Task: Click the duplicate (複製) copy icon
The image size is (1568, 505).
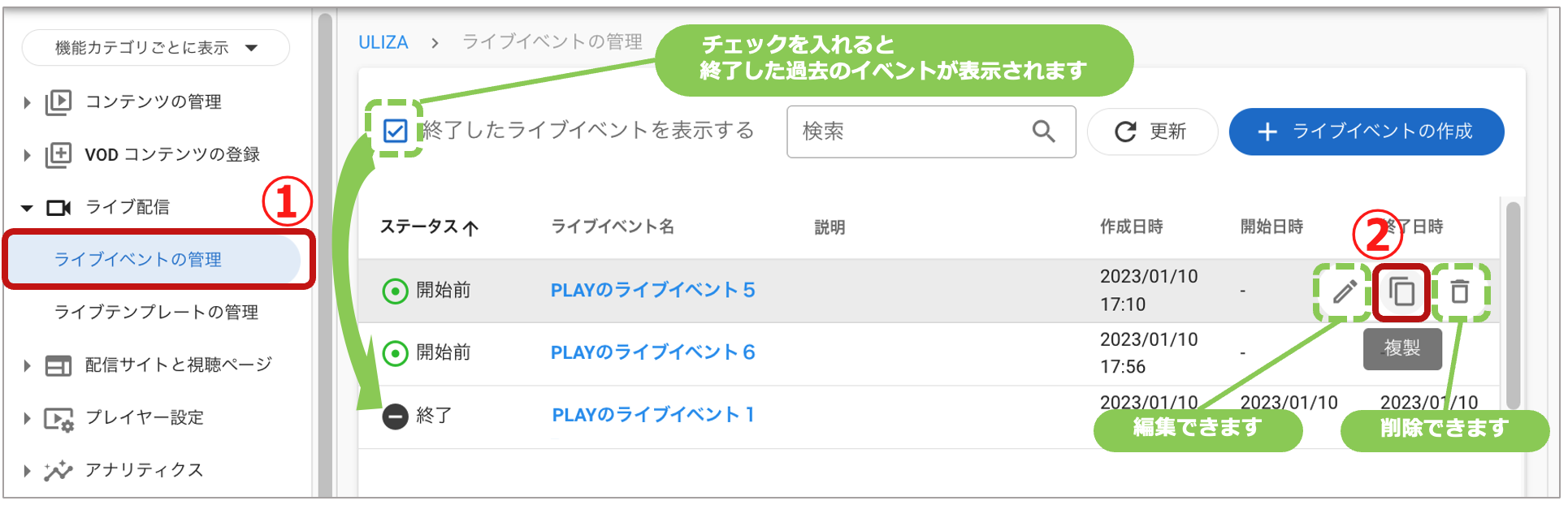Action: tap(1401, 291)
